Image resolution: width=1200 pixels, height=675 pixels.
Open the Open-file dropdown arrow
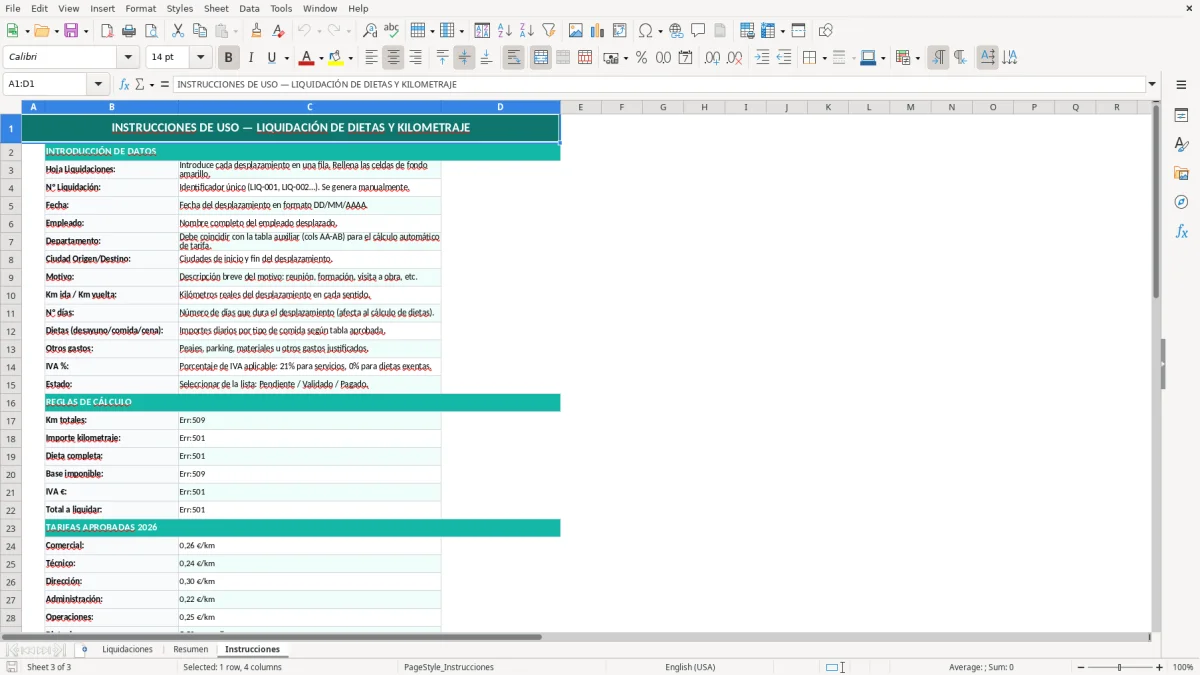[56, 31]
